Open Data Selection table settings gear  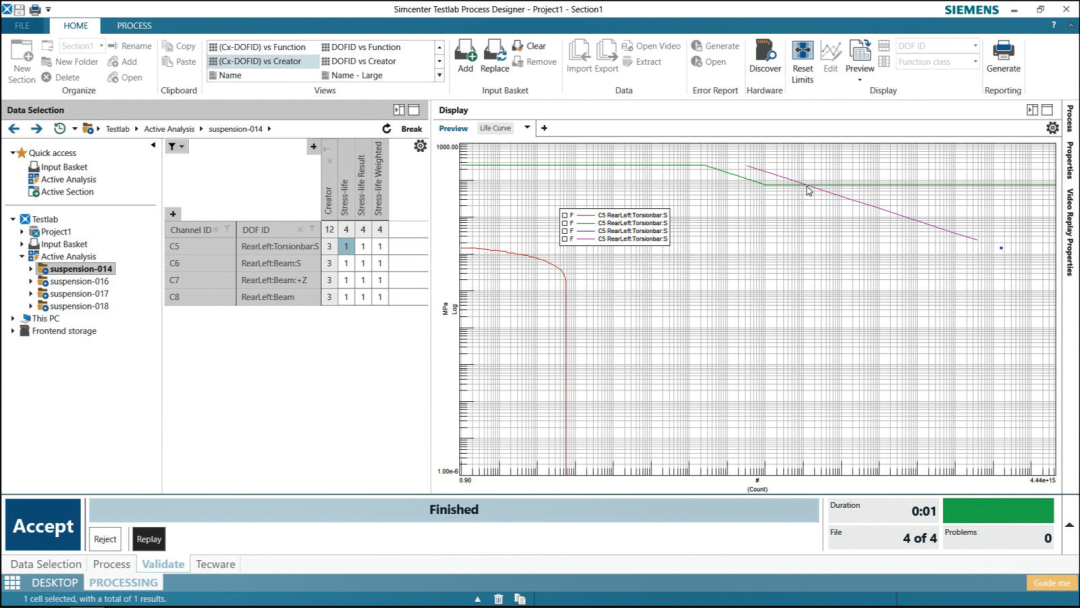(420, 146)
